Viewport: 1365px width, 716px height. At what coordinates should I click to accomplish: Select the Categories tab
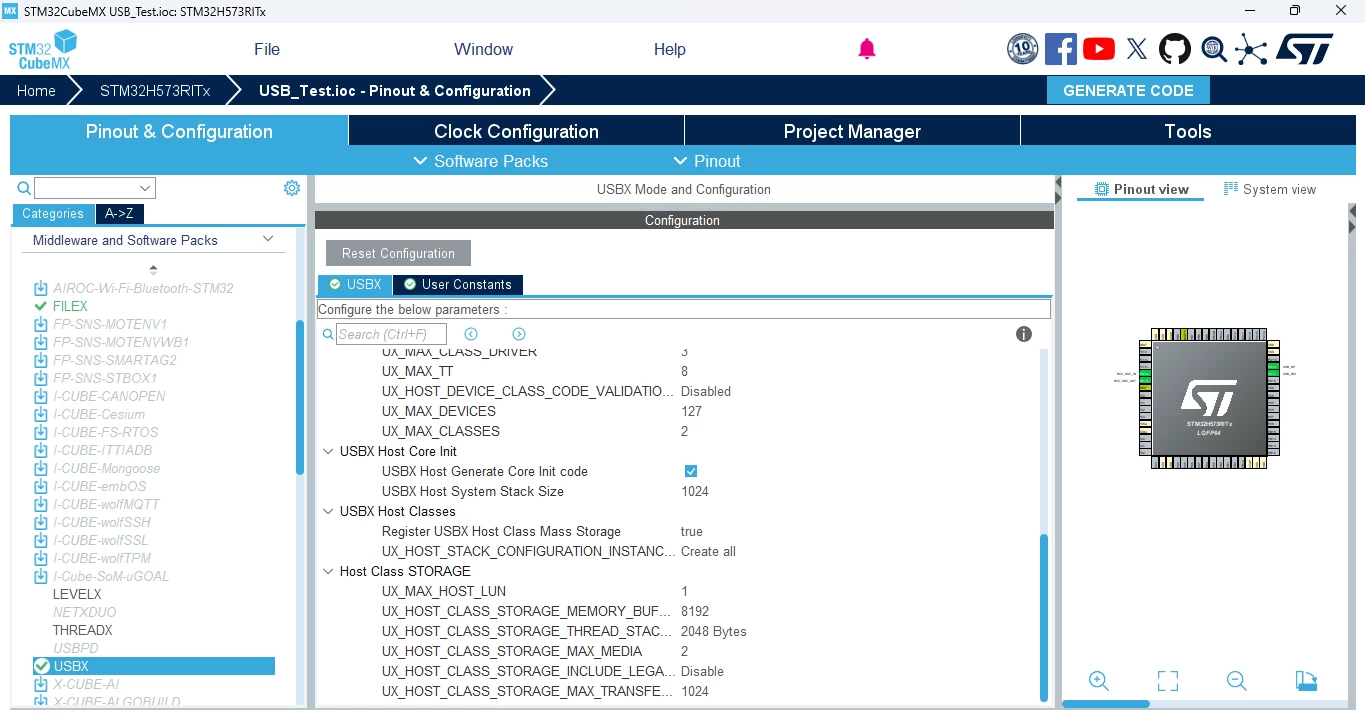(x=53, y=213)
